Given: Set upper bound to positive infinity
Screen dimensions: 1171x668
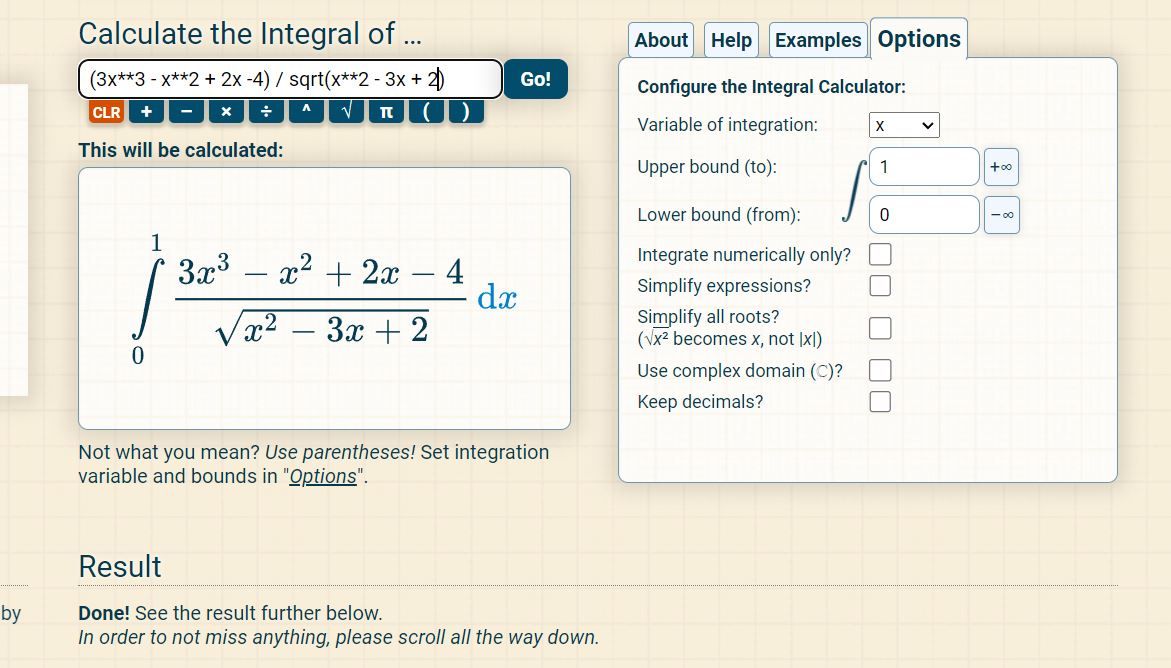Looking at the screenshot, I should [1001, 167].
